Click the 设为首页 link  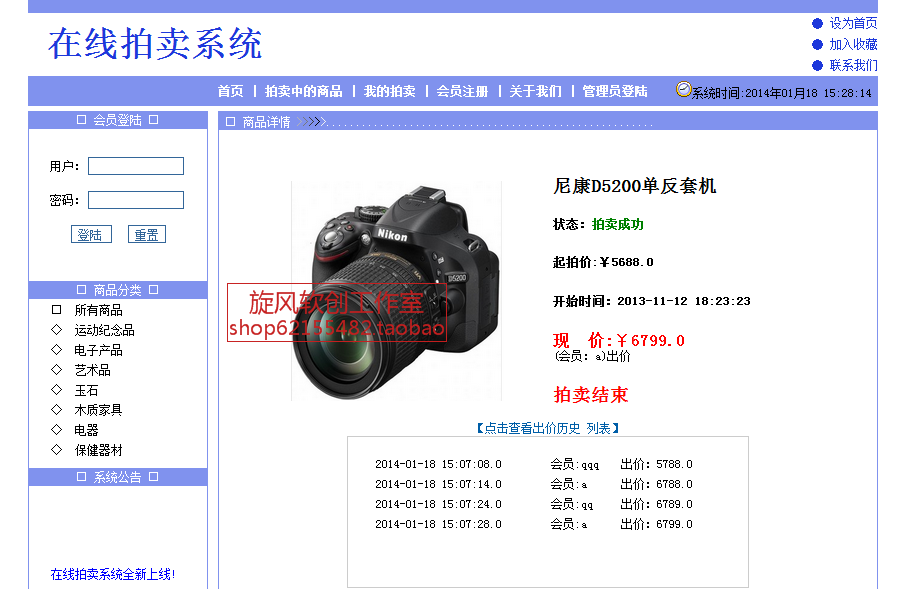853,23
